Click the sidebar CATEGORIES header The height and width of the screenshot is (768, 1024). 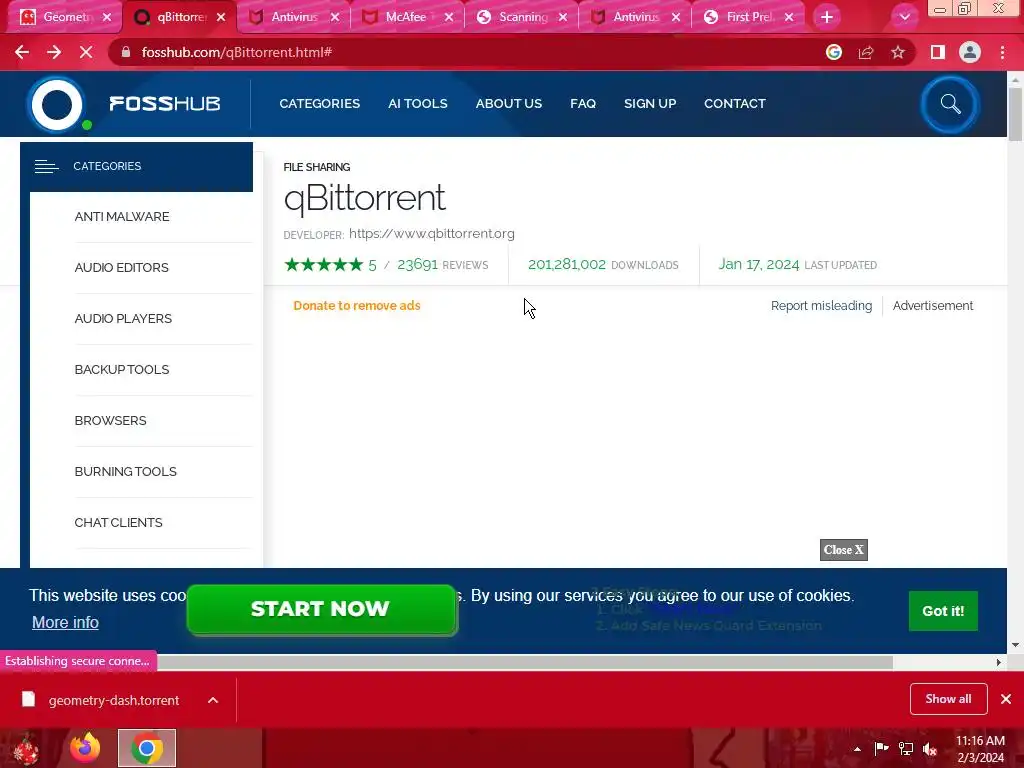(136, 167)
